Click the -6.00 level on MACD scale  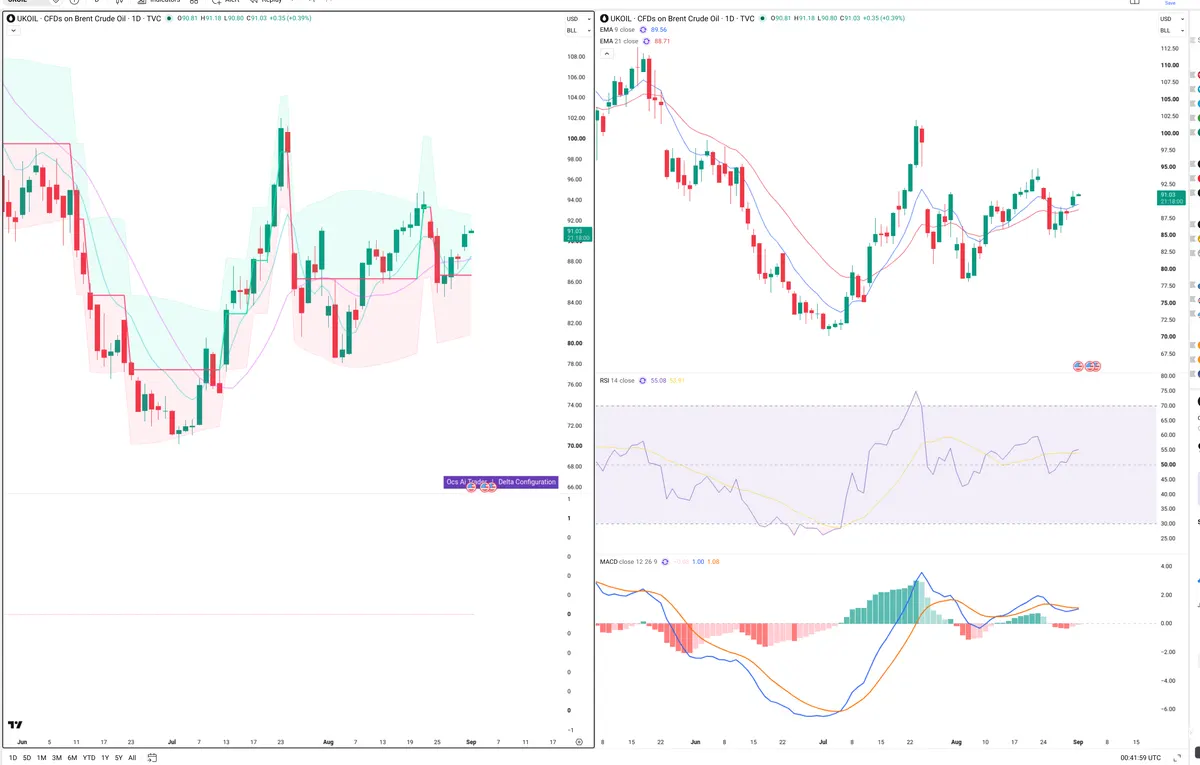[1167, 710]
